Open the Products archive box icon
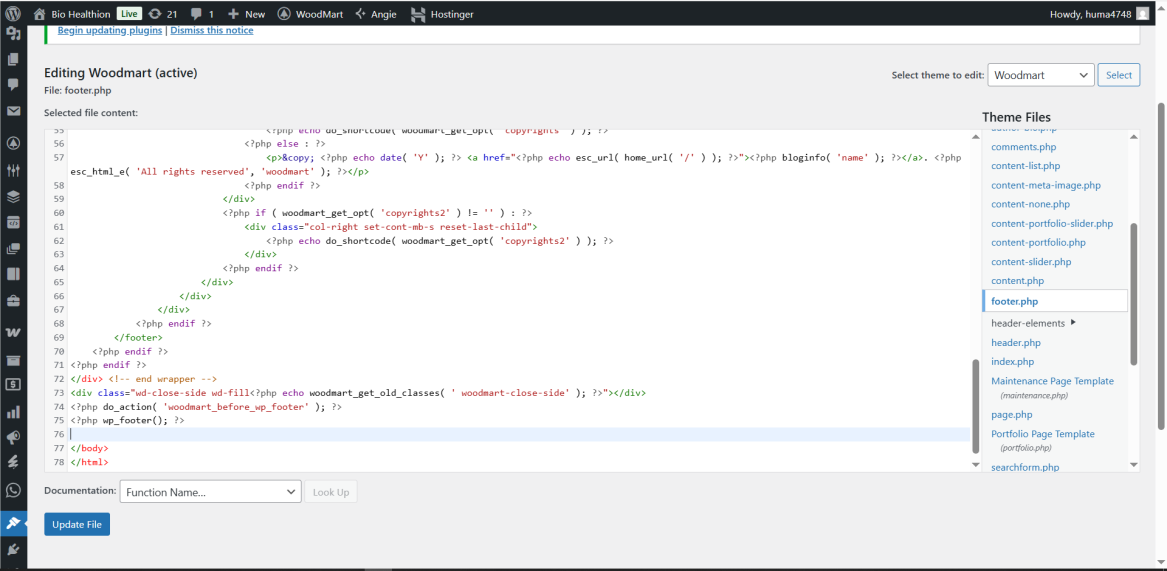The width and height of the screenshot is (1167, 571). click(x=13, y=360)
